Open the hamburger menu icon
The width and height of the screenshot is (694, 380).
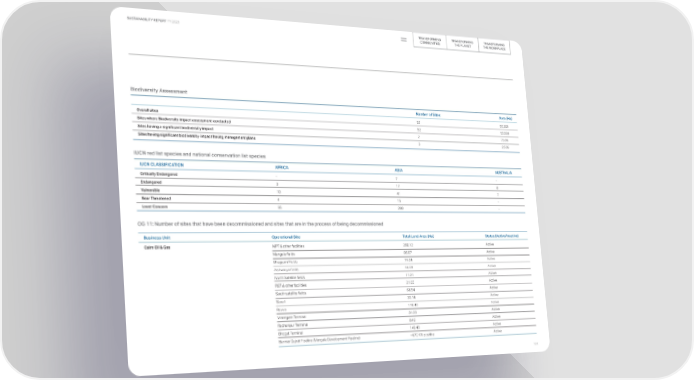[404, 39]
